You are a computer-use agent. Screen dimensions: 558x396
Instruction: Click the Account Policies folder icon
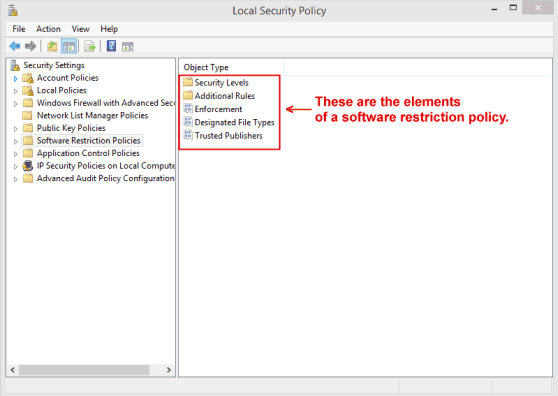tap(28, 78)
